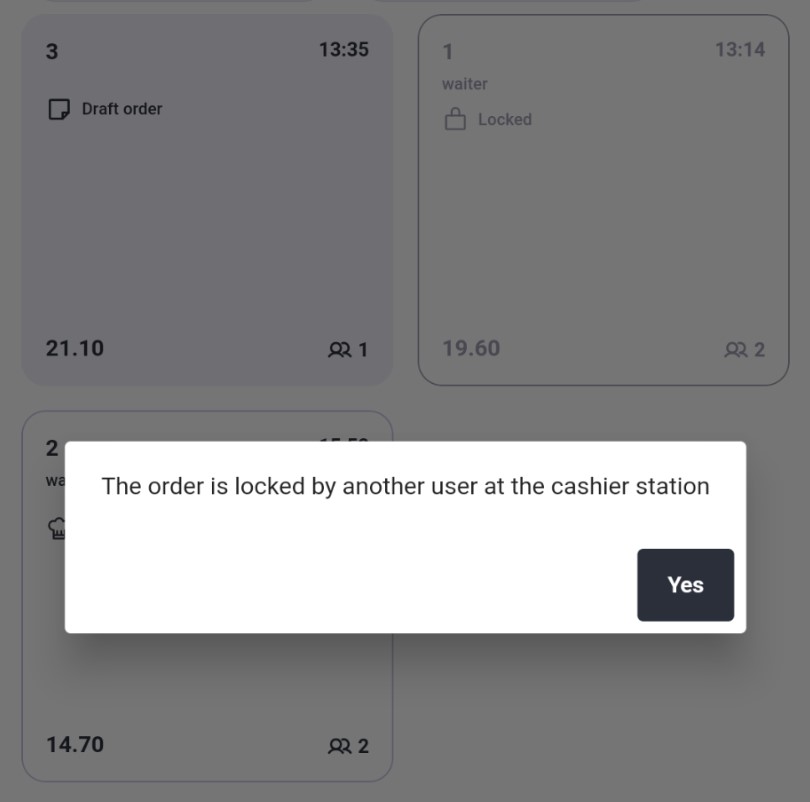Click the chef hat icon on order 2
Screen dimensions: 810x802
(x=56, y=528)
